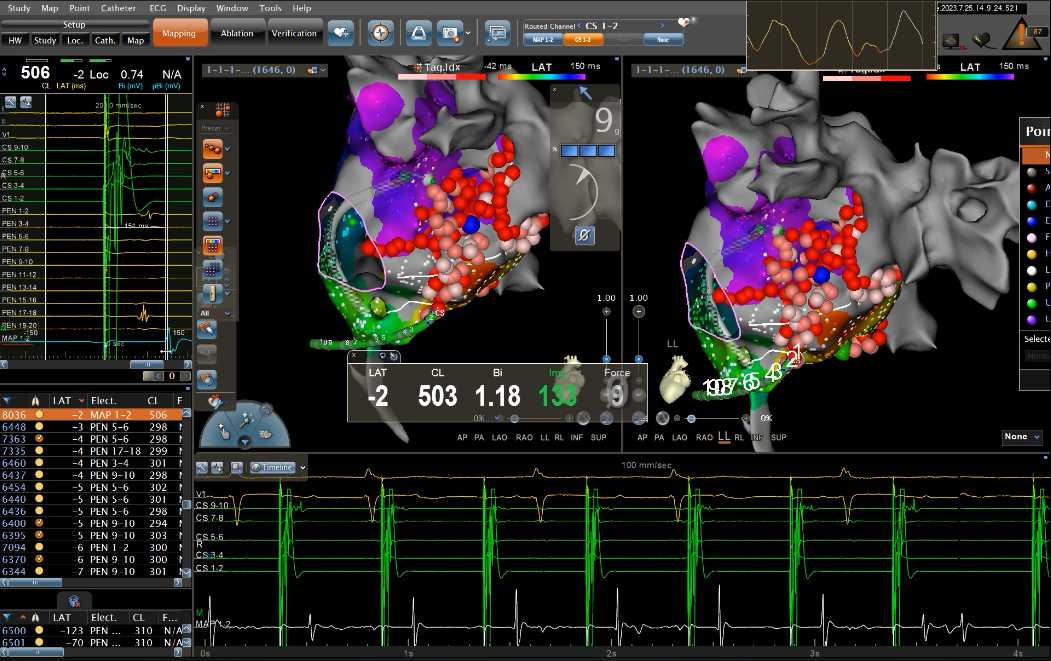This screenshot has height=661, width=1051.
Task: Expand options beside blue point grid icon
Action: pyautogui.click(x=228, y=221)
